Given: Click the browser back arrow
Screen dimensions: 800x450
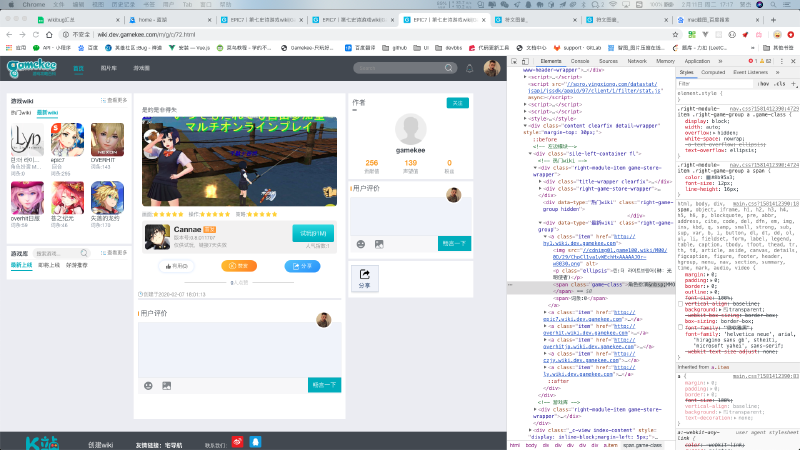Looking at the screenshot, I should pos(9,35).
